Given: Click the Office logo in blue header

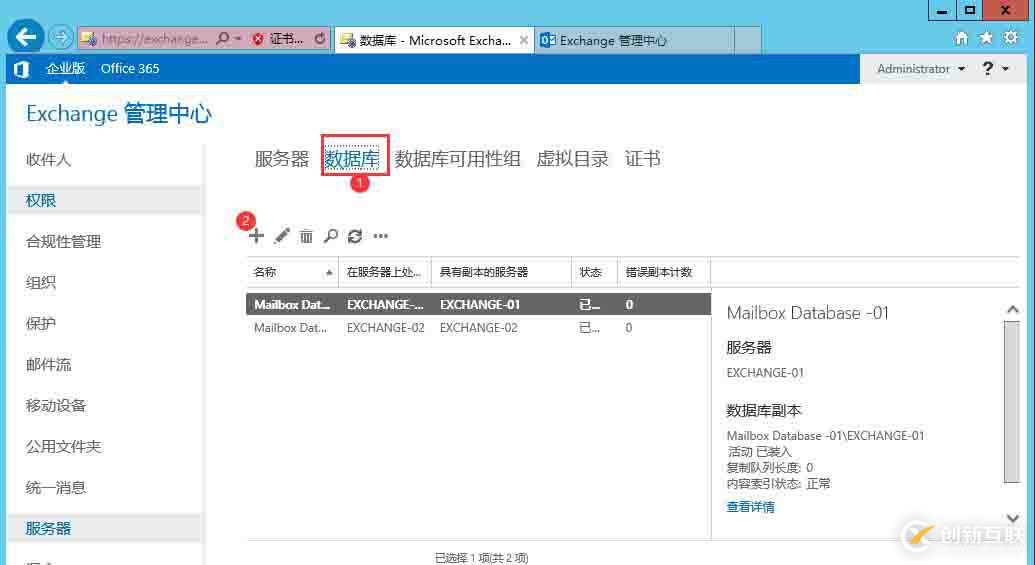Looking at the screenshot, I should point(21,69).
